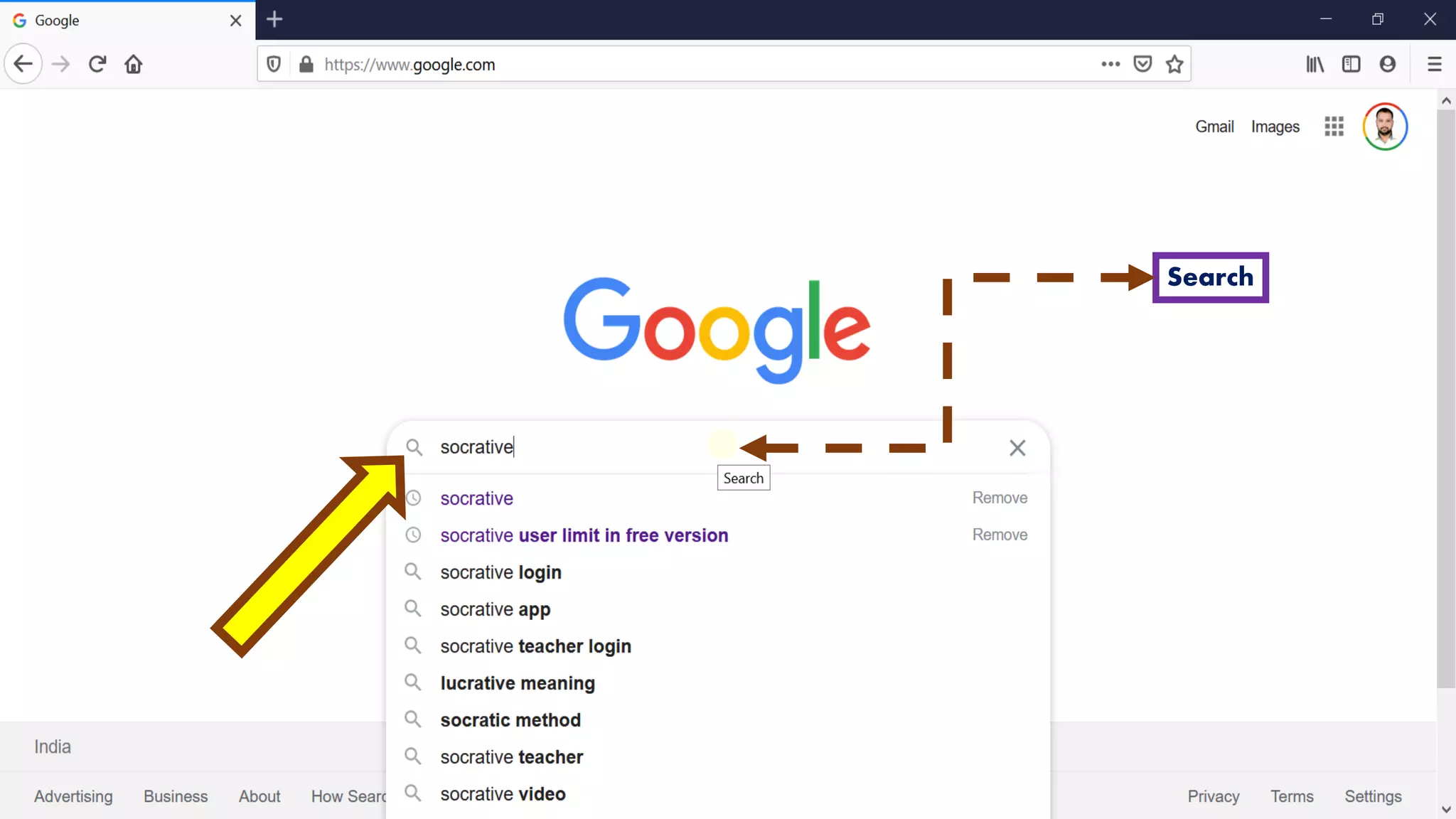Open Google account profile picture
The image size is (1456, 819).
pos(1384,127)
